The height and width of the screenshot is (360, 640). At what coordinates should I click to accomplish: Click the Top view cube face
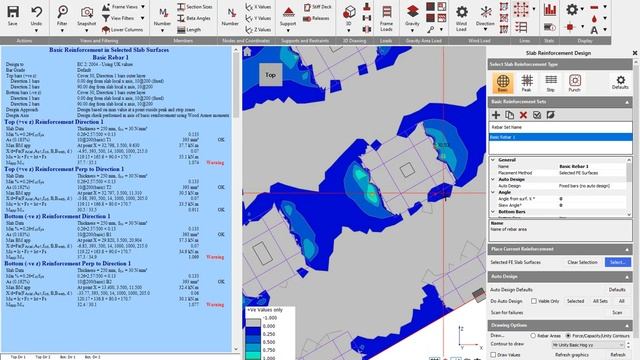[x=270, y=75]
